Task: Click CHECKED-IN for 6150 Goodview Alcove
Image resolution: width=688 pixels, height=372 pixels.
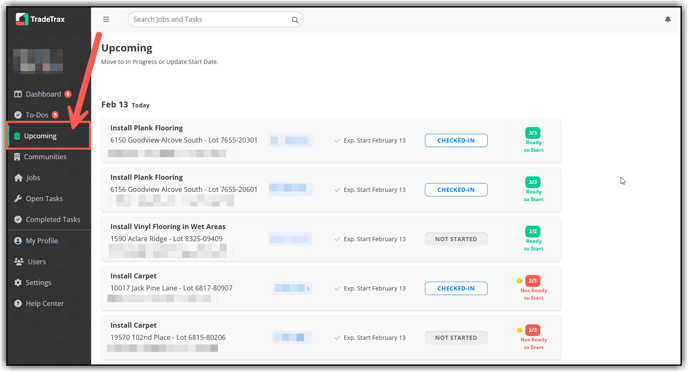Action: click(x=456, y=140)
